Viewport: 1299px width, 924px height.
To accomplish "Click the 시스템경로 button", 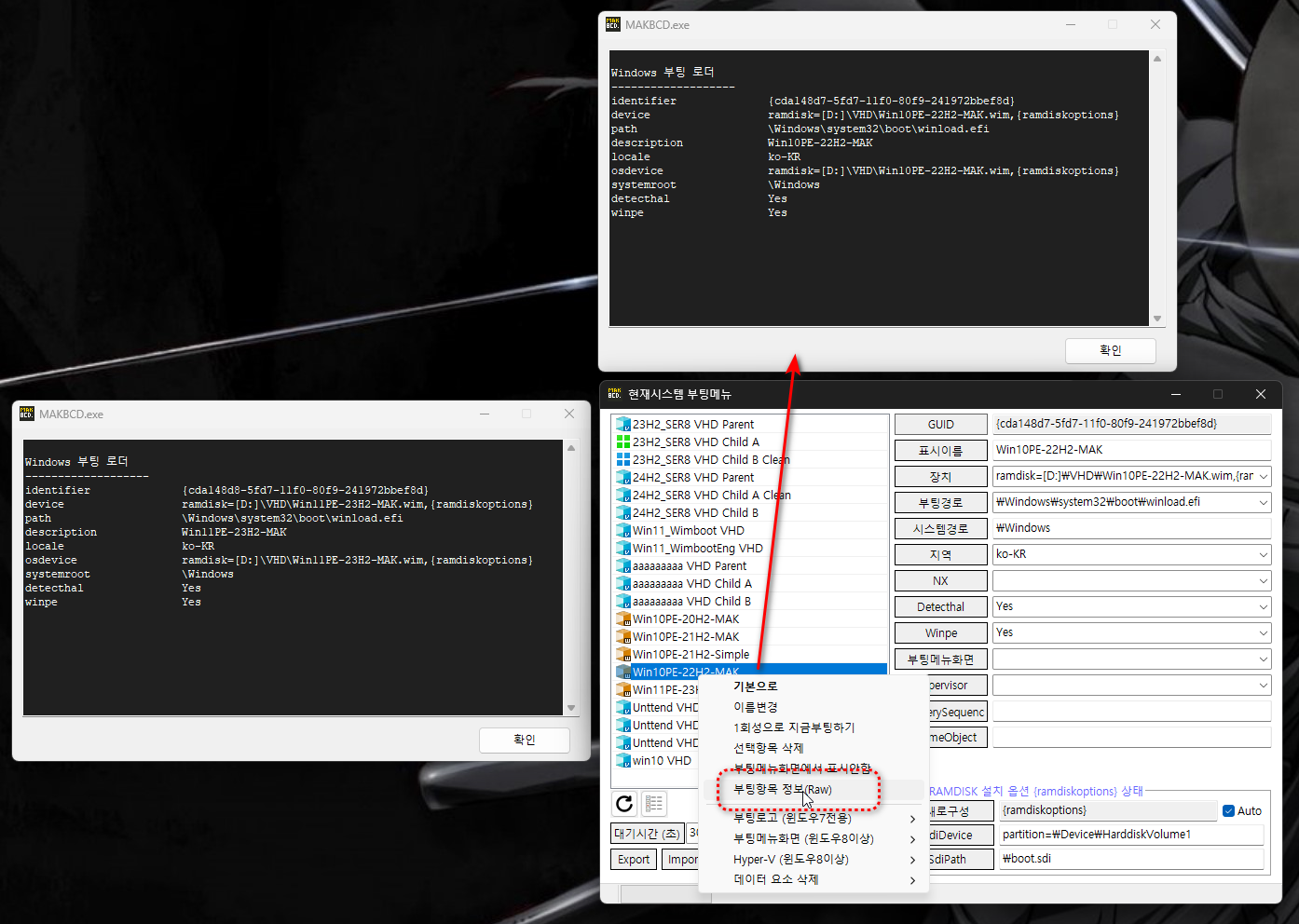I will pyautogui.click(x=940, y=528).
